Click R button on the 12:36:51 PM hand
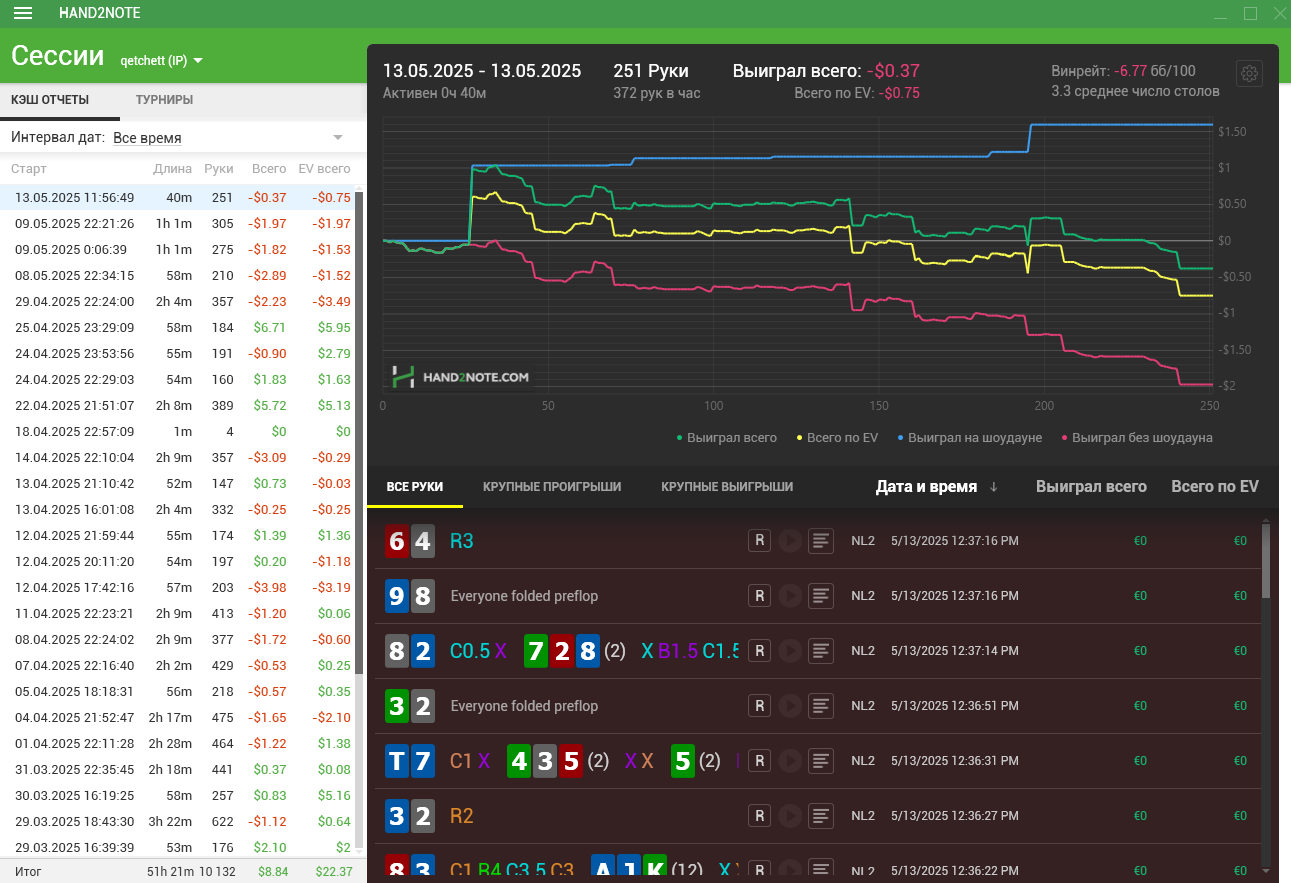This screenshot has height=883, width=1291. pos(759,706)
